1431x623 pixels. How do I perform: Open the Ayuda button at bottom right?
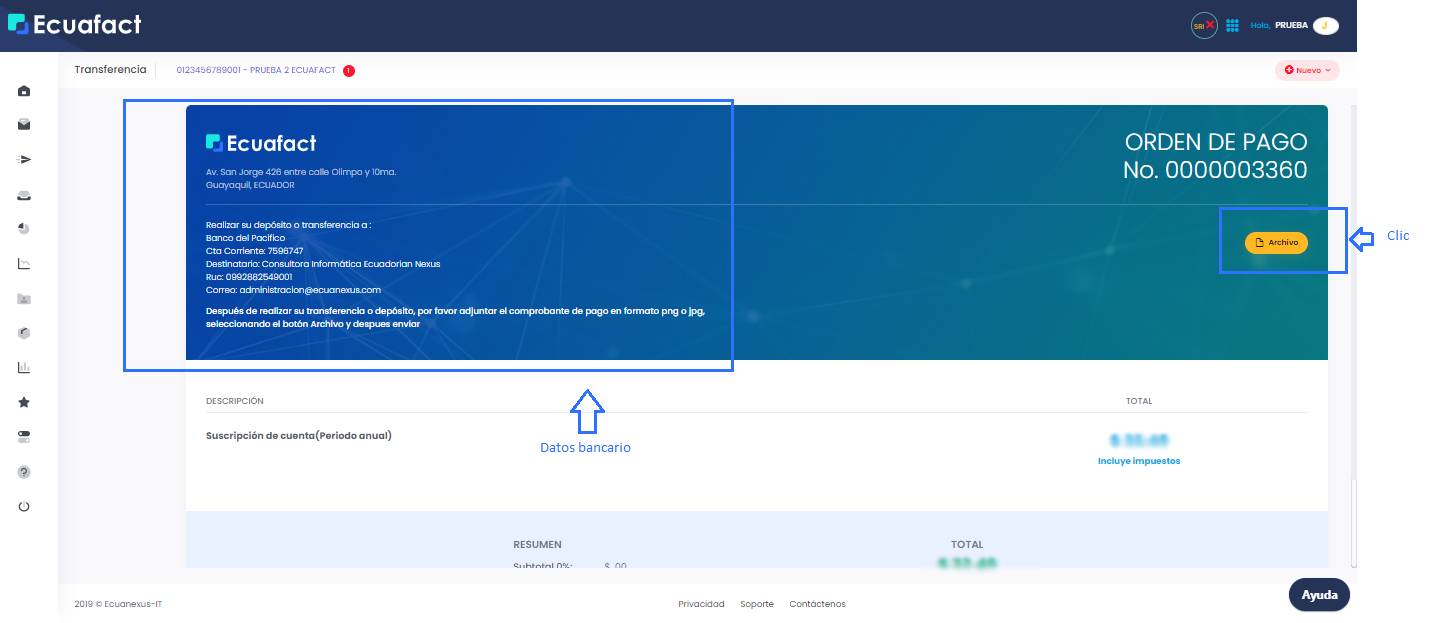tap(1319, 594)
